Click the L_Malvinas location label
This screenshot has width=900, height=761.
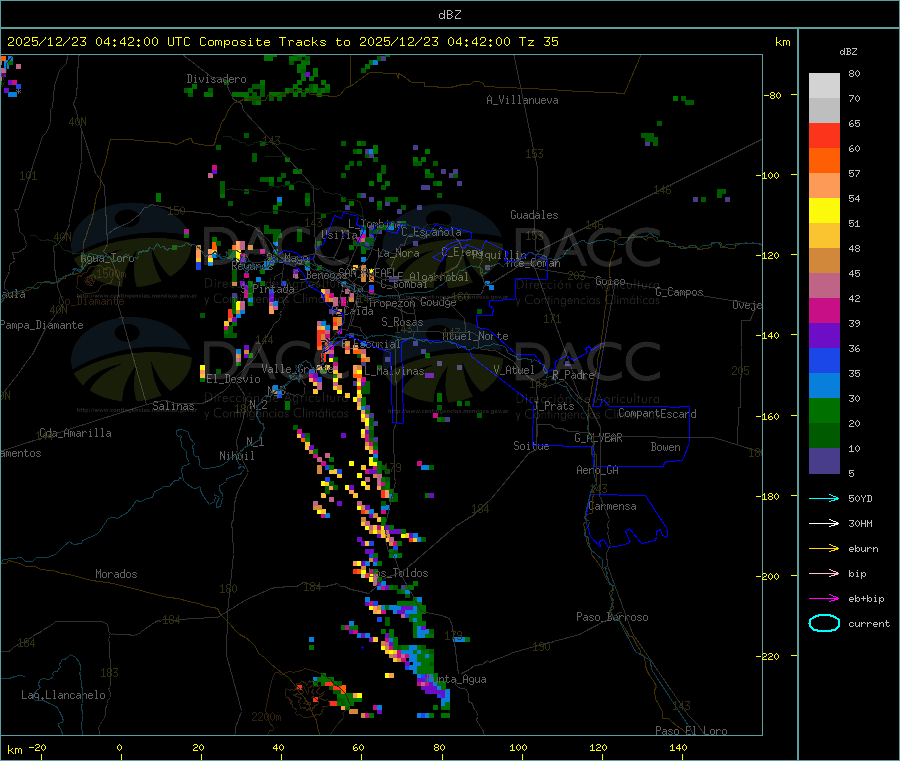(394, 371)
